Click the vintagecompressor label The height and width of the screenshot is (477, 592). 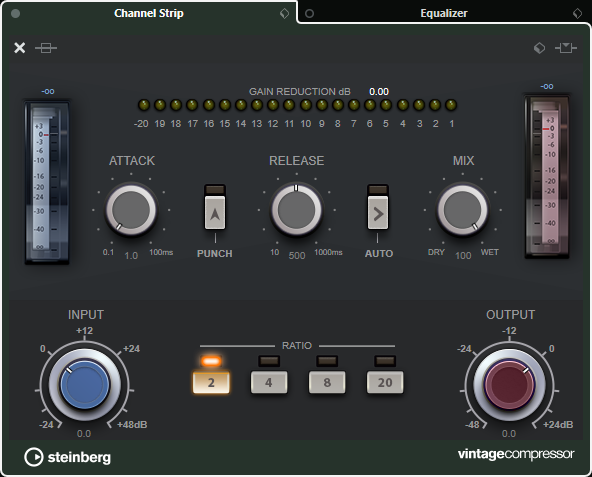click(x=516, y=454)
